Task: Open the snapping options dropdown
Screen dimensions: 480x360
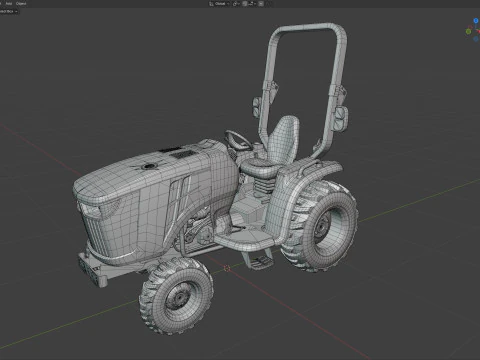Action: 252,4
